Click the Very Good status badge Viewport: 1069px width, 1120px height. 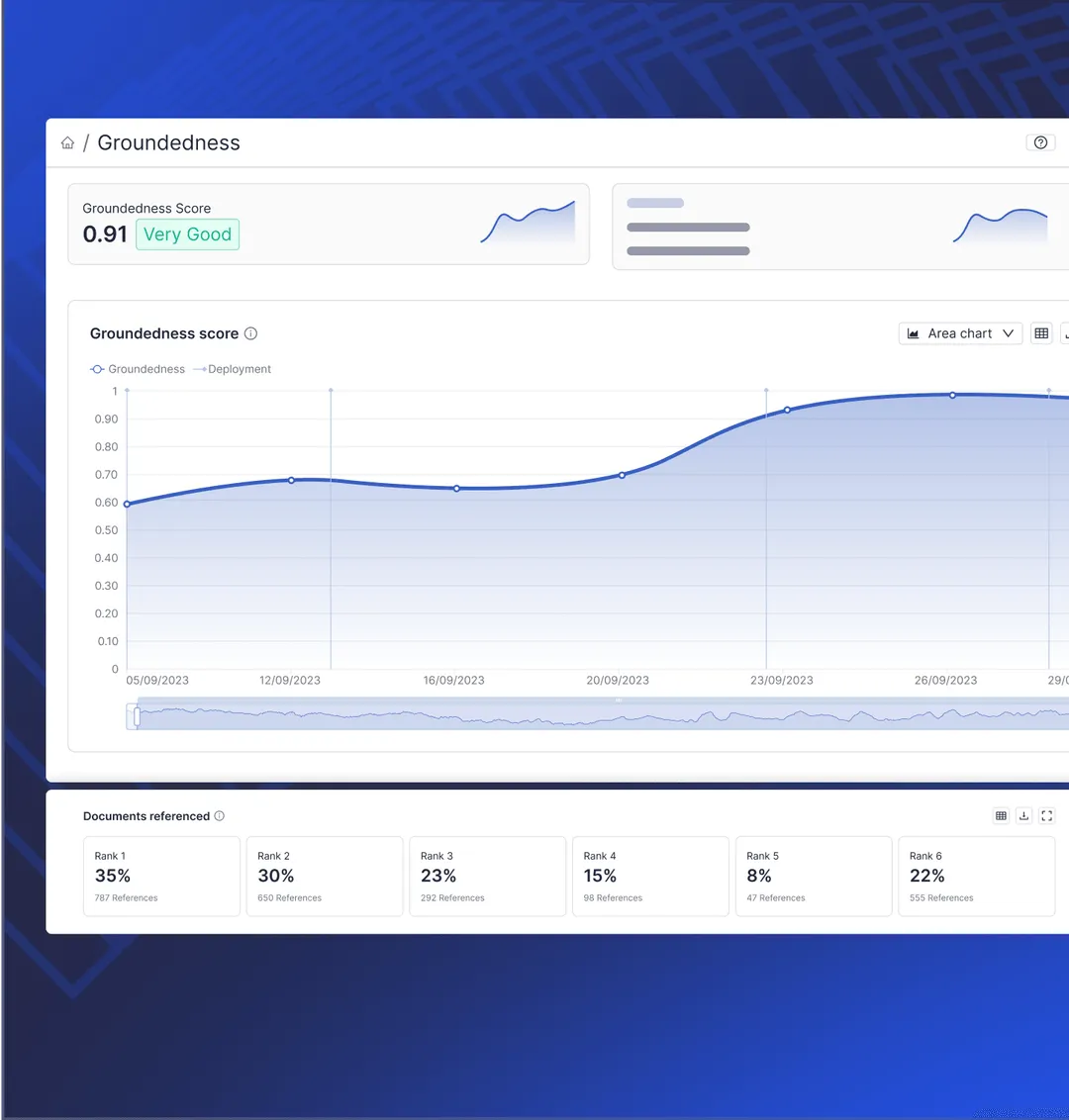[188, 234]
